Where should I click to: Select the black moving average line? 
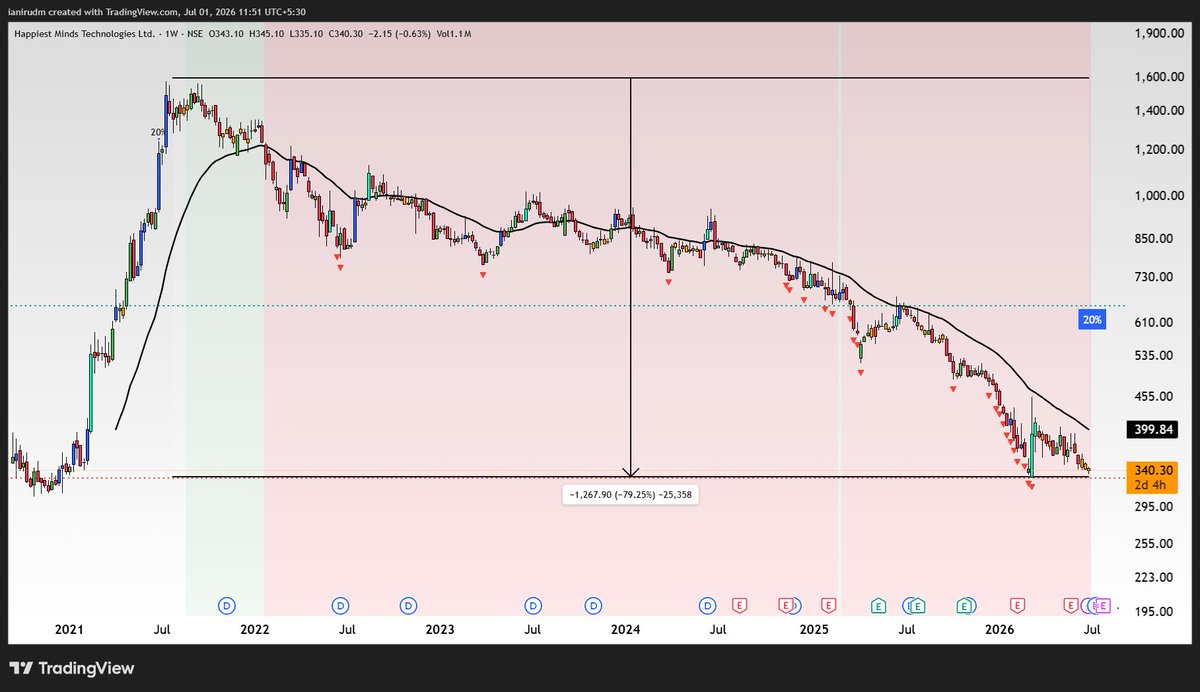point(600,229)
